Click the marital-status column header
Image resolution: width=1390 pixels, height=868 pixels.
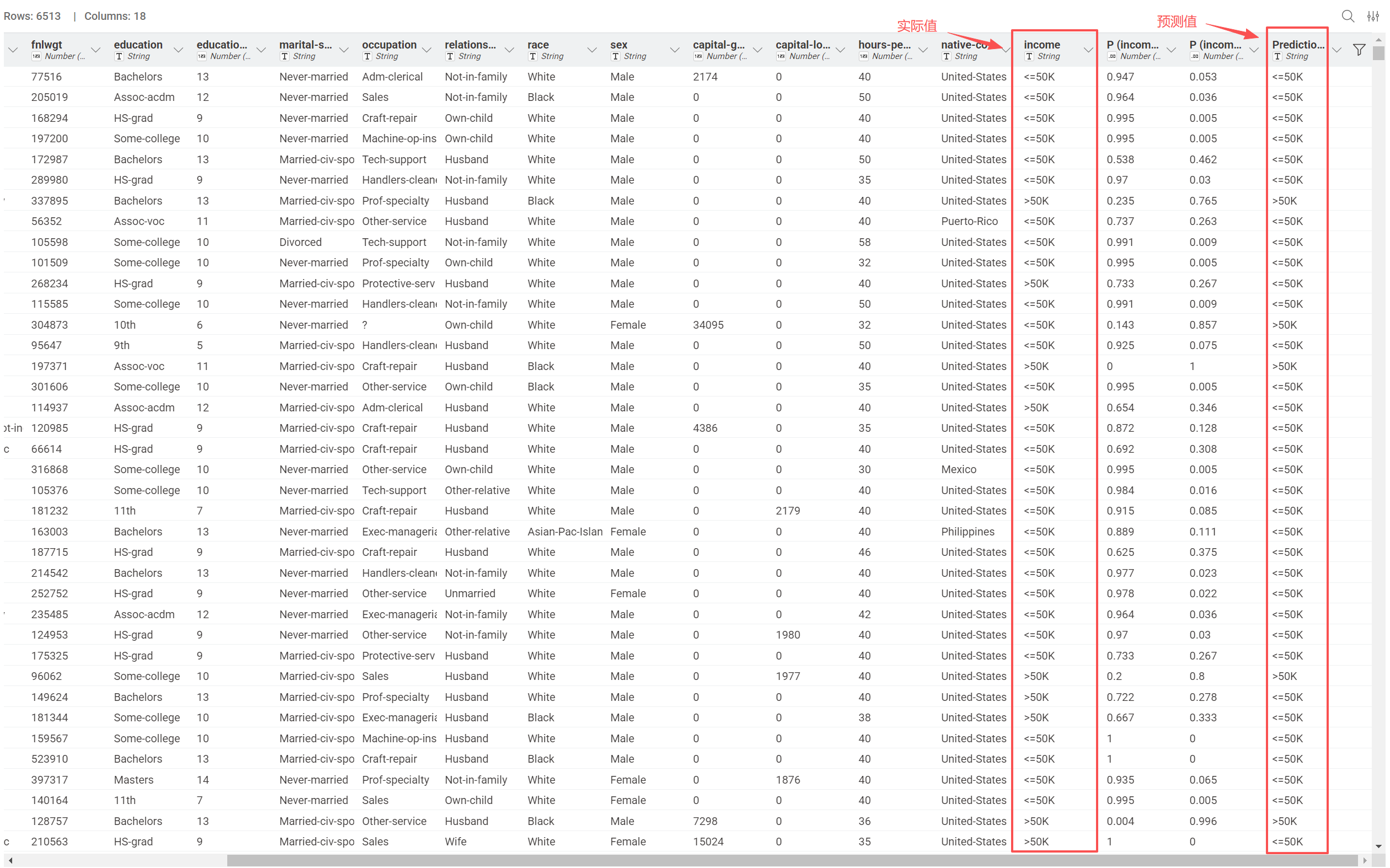pos(305,44)
